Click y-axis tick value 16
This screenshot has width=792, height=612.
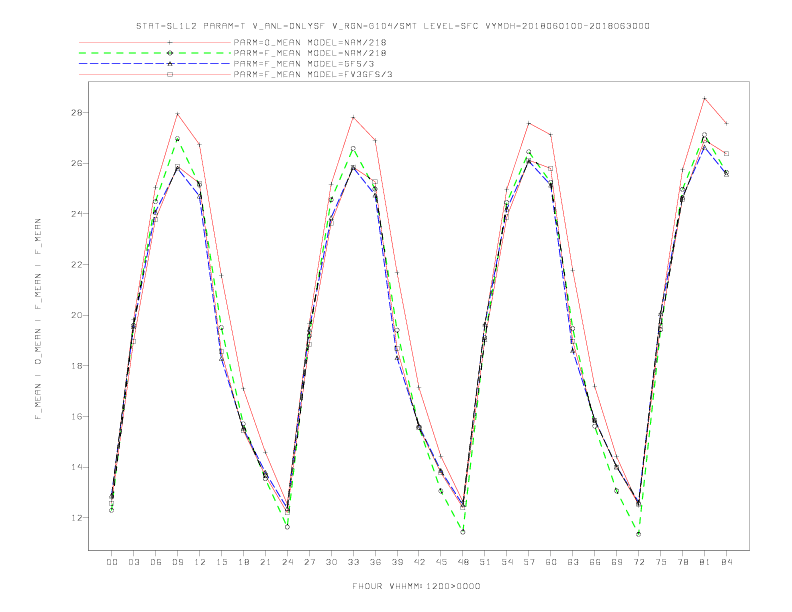coord(76,417)
